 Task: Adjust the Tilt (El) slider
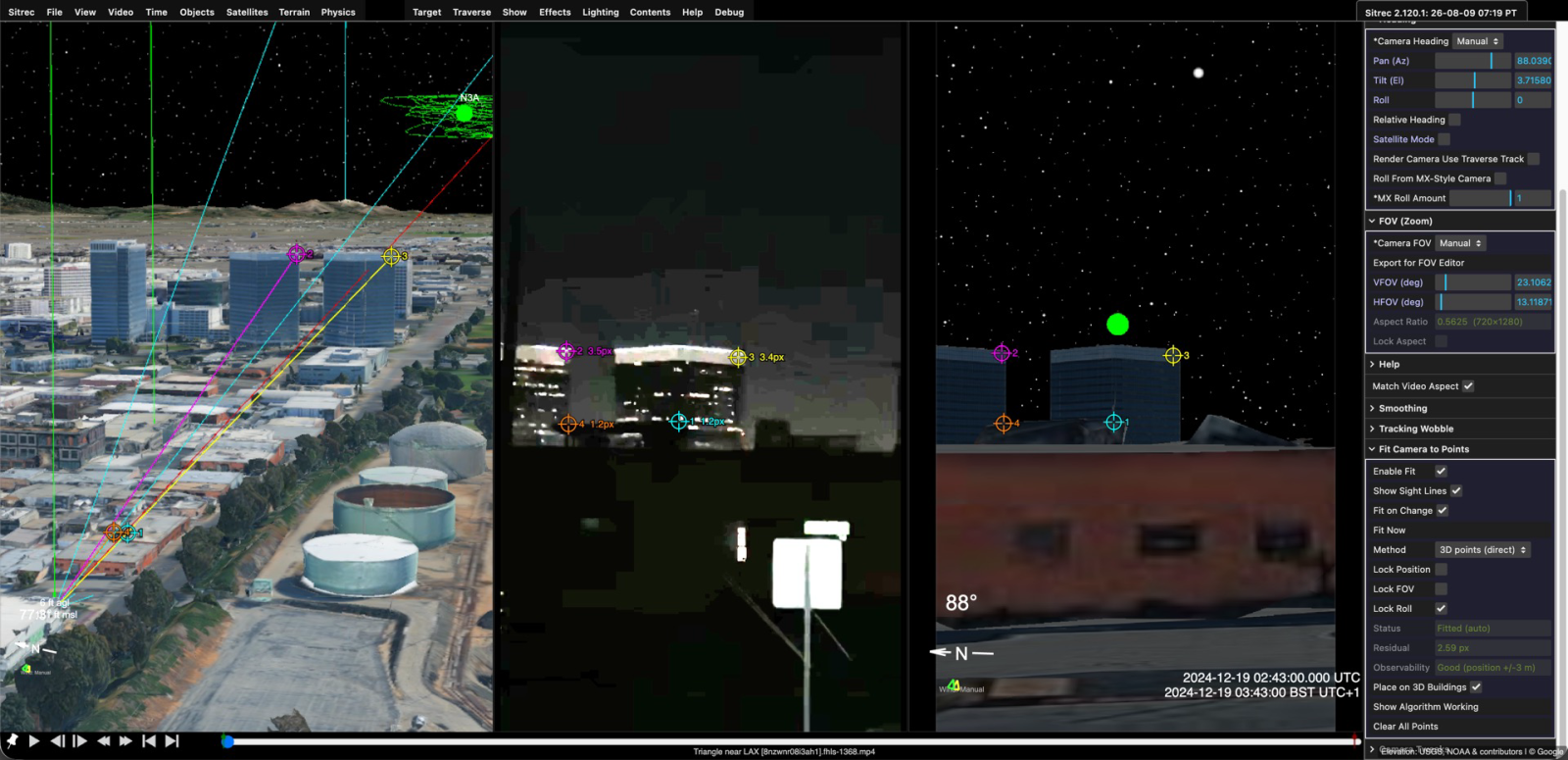pyautogui.click(x=1473, y=80)
